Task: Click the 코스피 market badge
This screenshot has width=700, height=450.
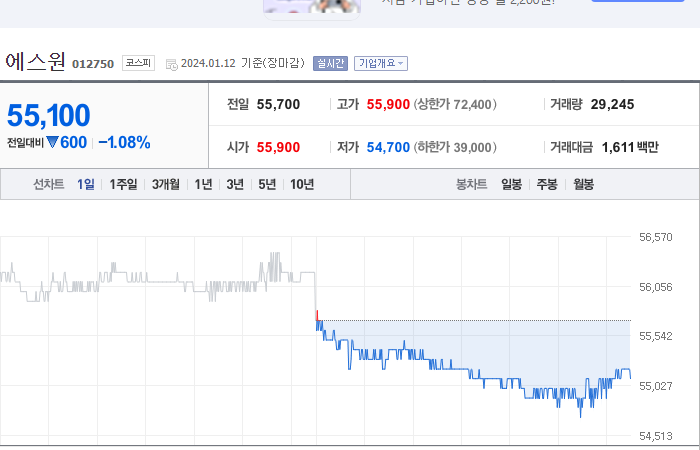Action: (x=138, y=63)
